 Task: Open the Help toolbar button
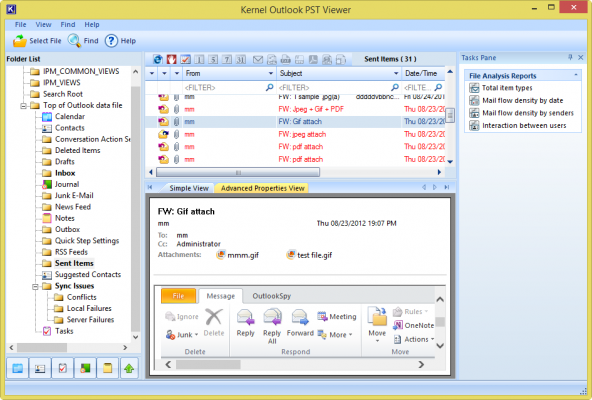point(120,41)
